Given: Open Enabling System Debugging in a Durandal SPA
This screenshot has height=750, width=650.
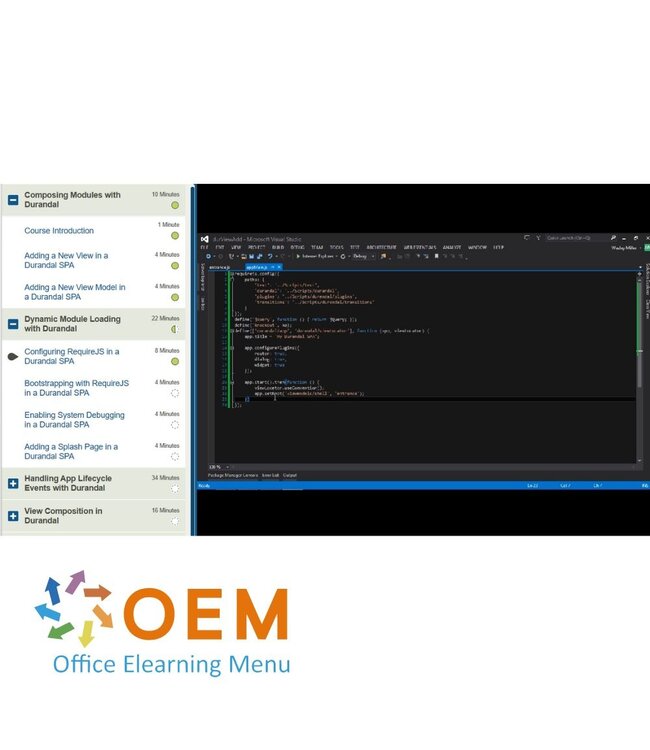Looking at the screenshot, I should click(x=74, y=420).
